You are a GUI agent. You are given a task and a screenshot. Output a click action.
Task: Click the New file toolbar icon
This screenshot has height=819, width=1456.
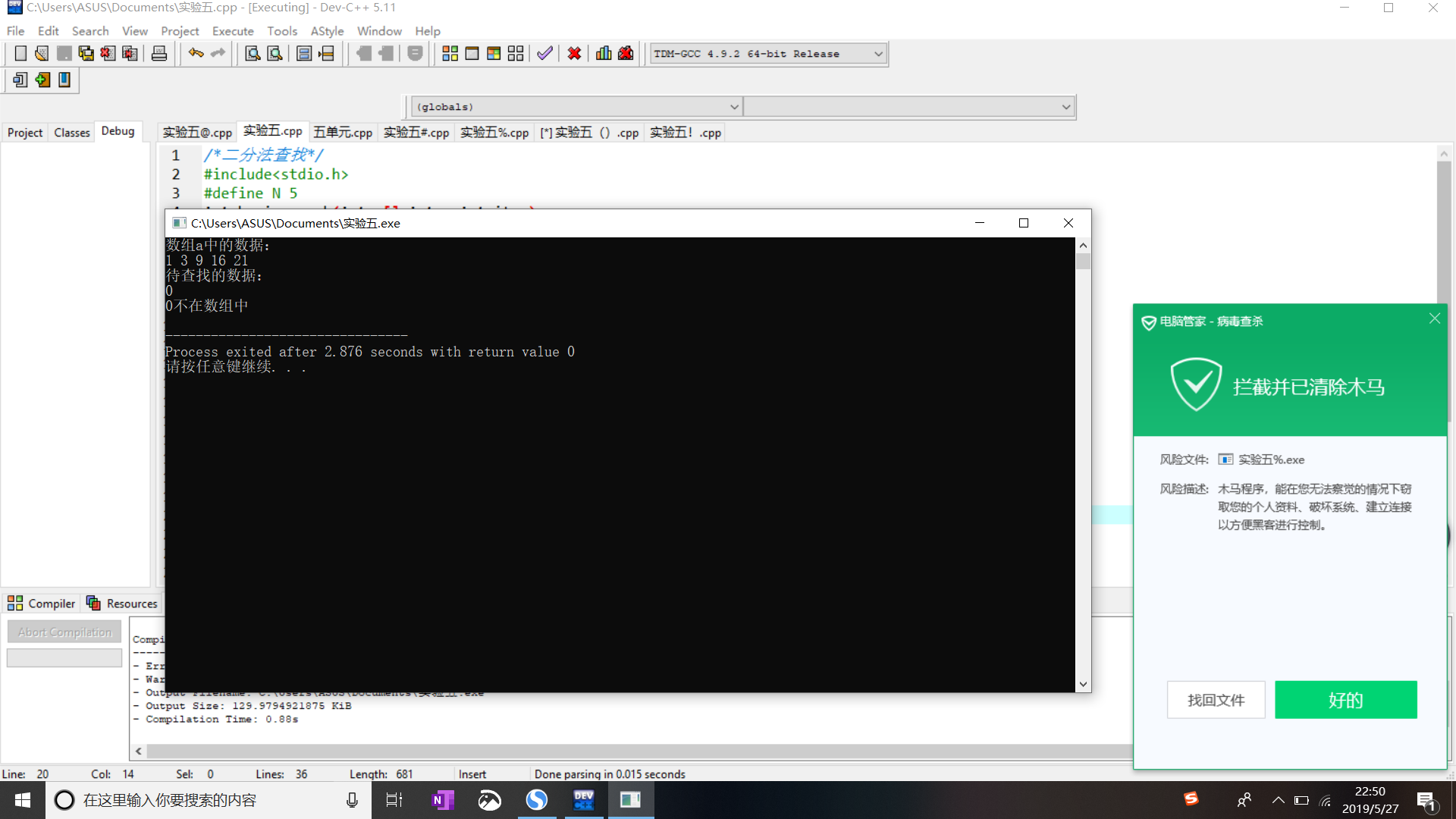pyautogui.click(x=20, y=53)
